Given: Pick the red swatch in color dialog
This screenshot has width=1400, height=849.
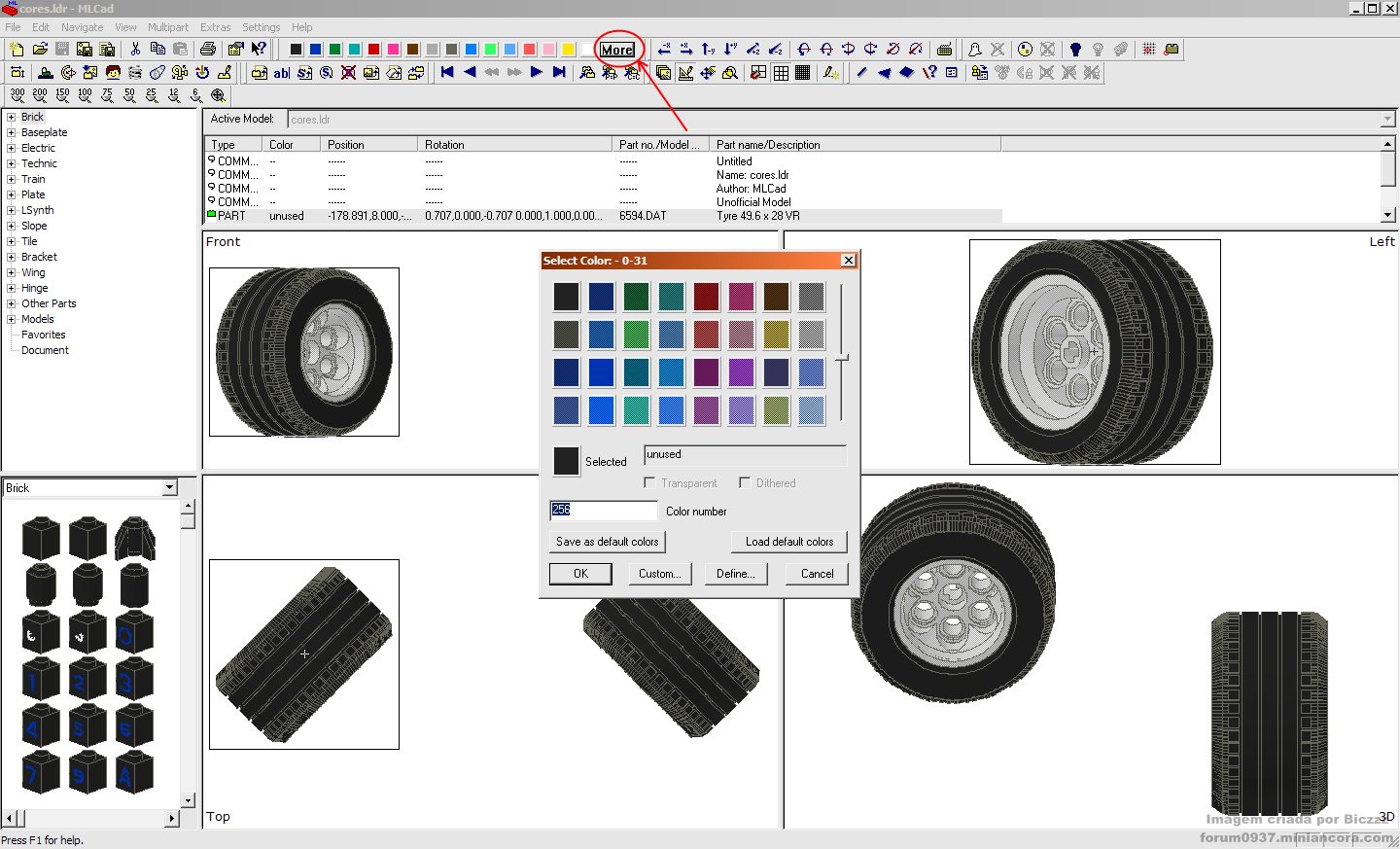Looking at the screenshot, I should click(706, 335).
